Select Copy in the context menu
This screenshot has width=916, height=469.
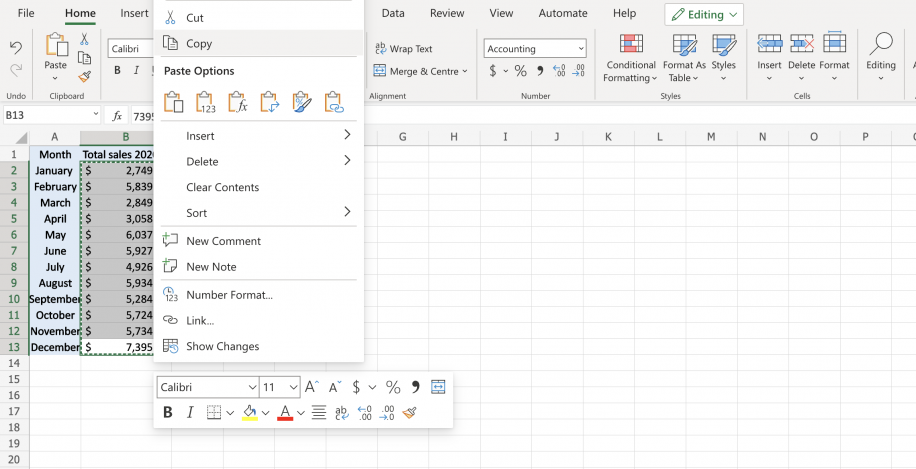261,43
